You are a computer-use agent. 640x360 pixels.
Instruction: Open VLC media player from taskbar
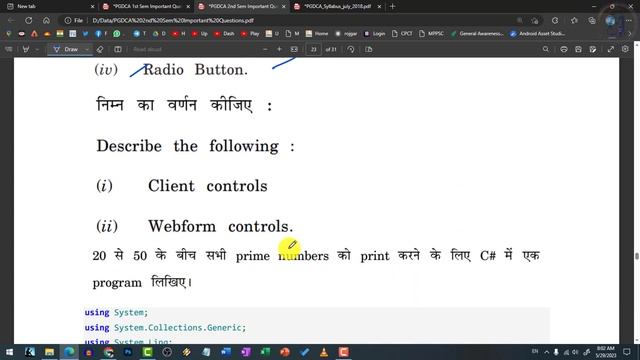tap(324, 352)
